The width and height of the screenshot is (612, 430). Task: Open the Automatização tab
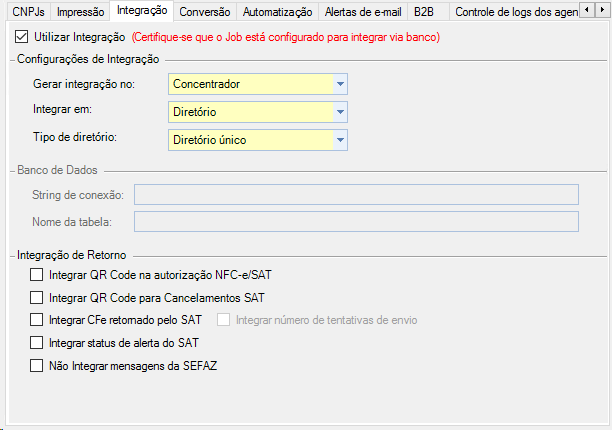pos(279,12)
